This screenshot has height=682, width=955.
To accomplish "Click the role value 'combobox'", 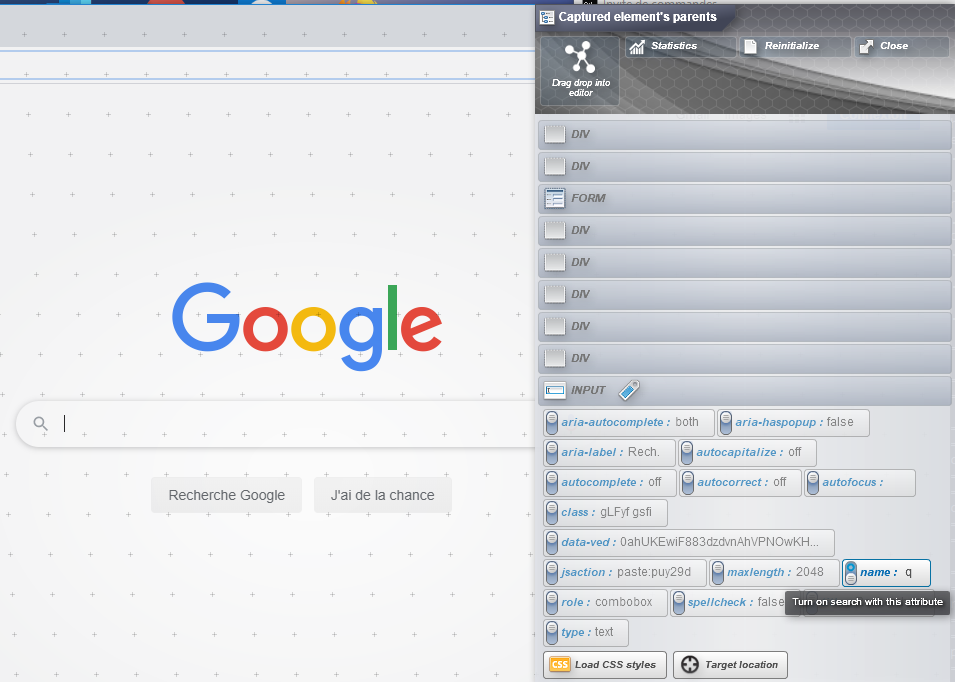I will click(624, 602).
